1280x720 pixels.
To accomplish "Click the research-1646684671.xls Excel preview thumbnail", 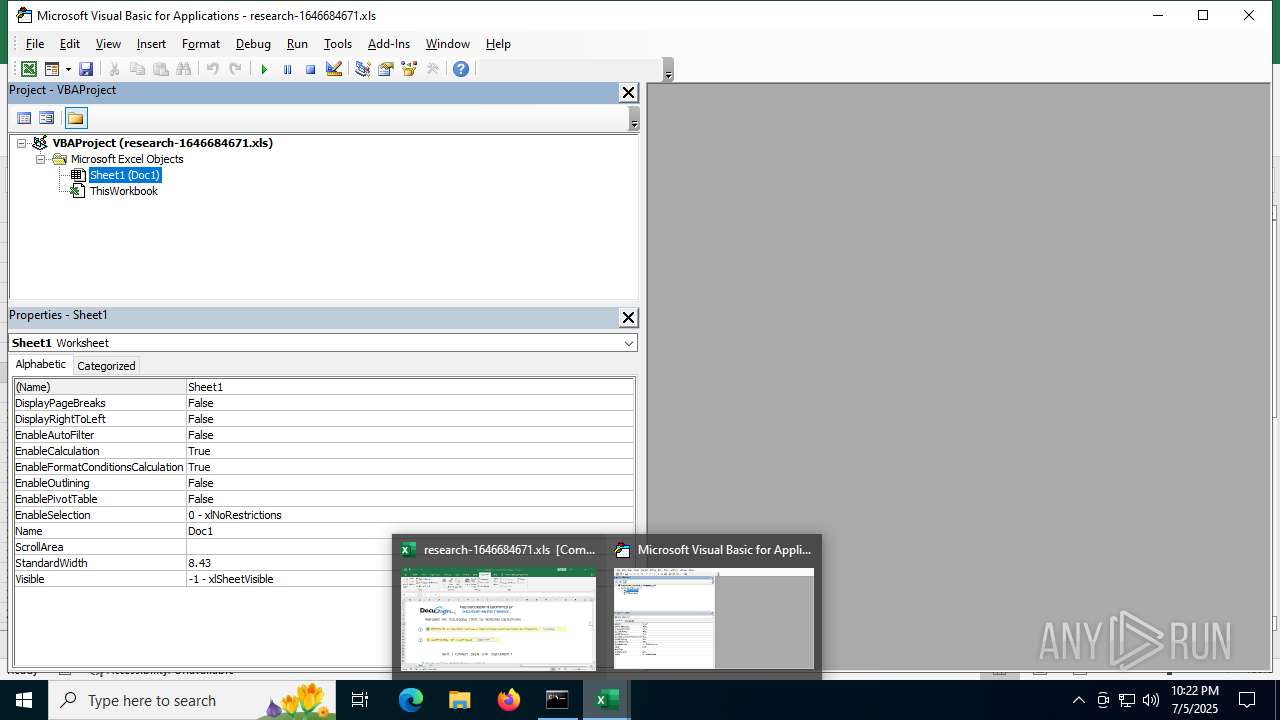I will click(498, 619).
